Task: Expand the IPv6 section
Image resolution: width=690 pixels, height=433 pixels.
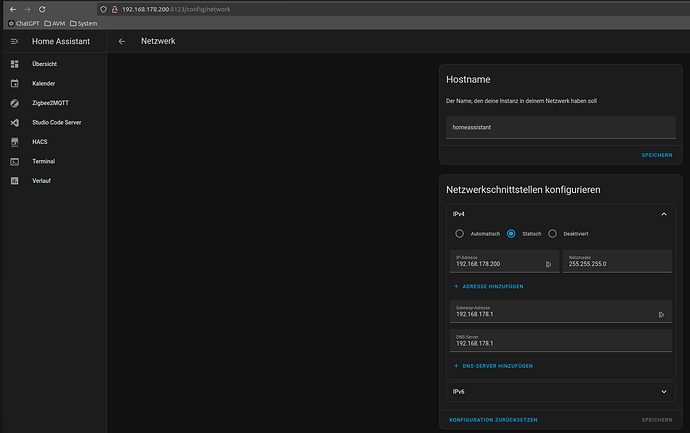Action: tap(664, 392)
